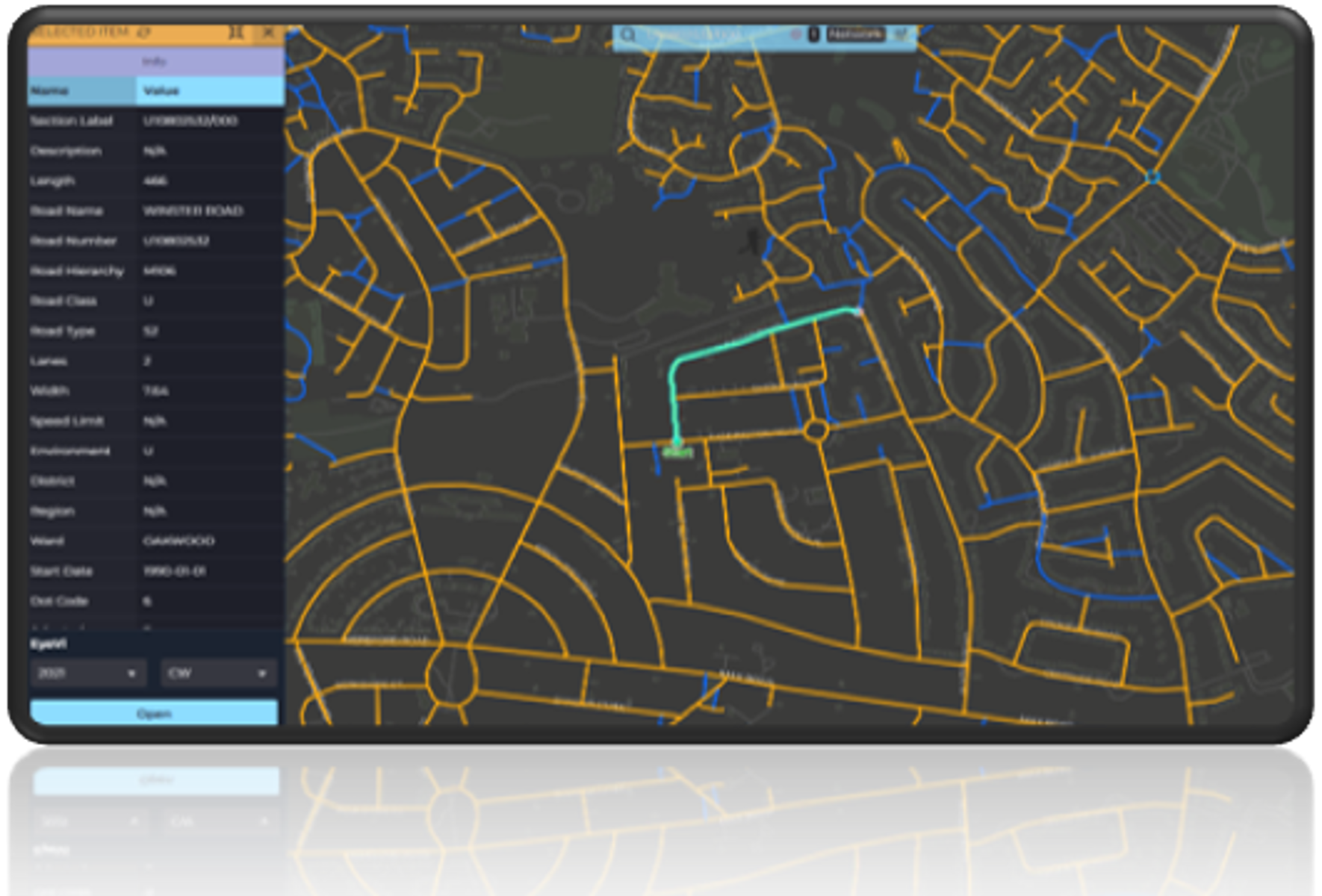Click the icon right of the Network tag

pos(901,34)
